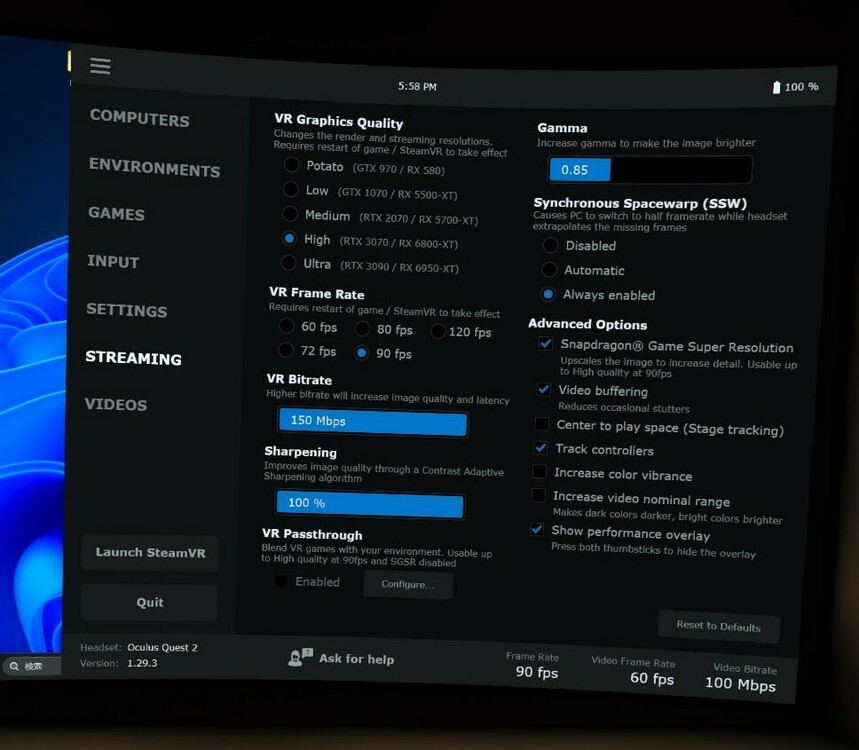The width and height of the screenshot is (859, 750).
Task: Open the ENVIRONMENTS section
Action: pyautogui.click(x=154, y=169)
